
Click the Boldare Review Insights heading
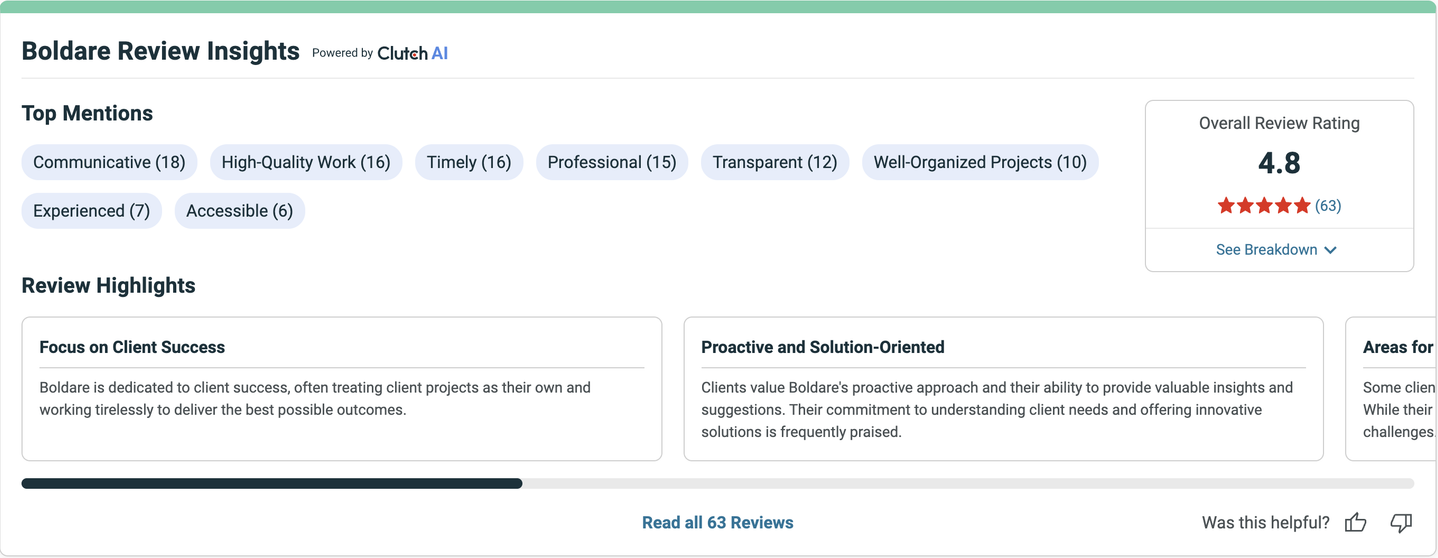[160, 51]
